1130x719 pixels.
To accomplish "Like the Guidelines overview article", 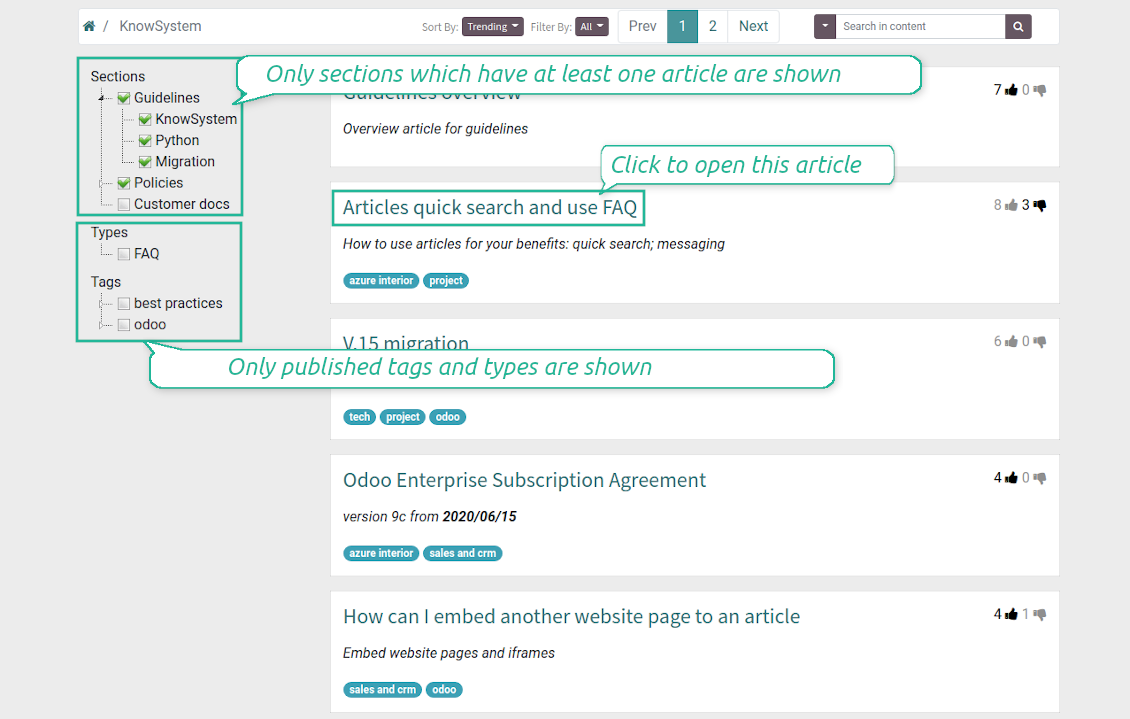I will click(x=1011, y=90).
